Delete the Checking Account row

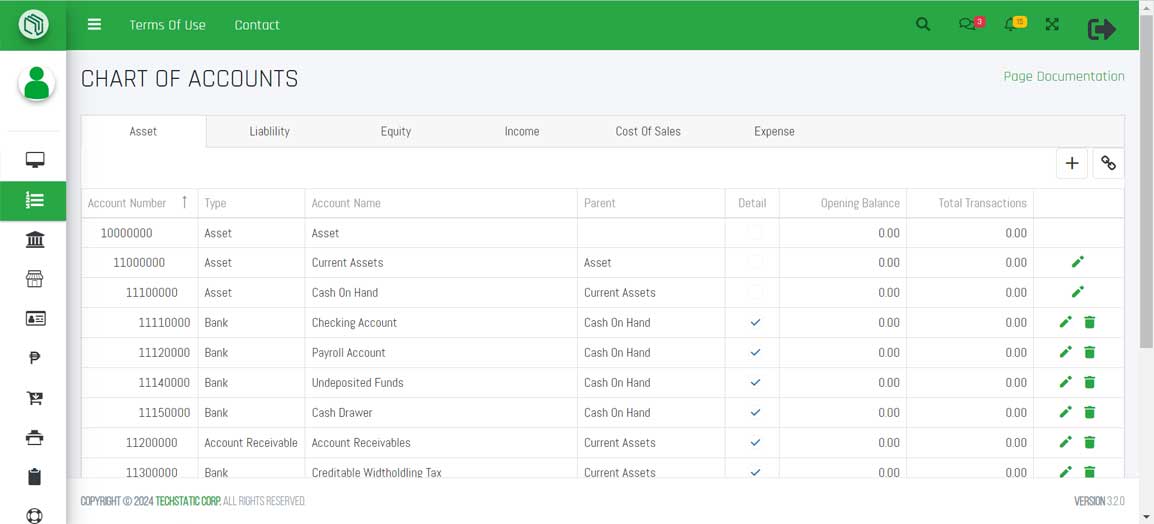1090,322
